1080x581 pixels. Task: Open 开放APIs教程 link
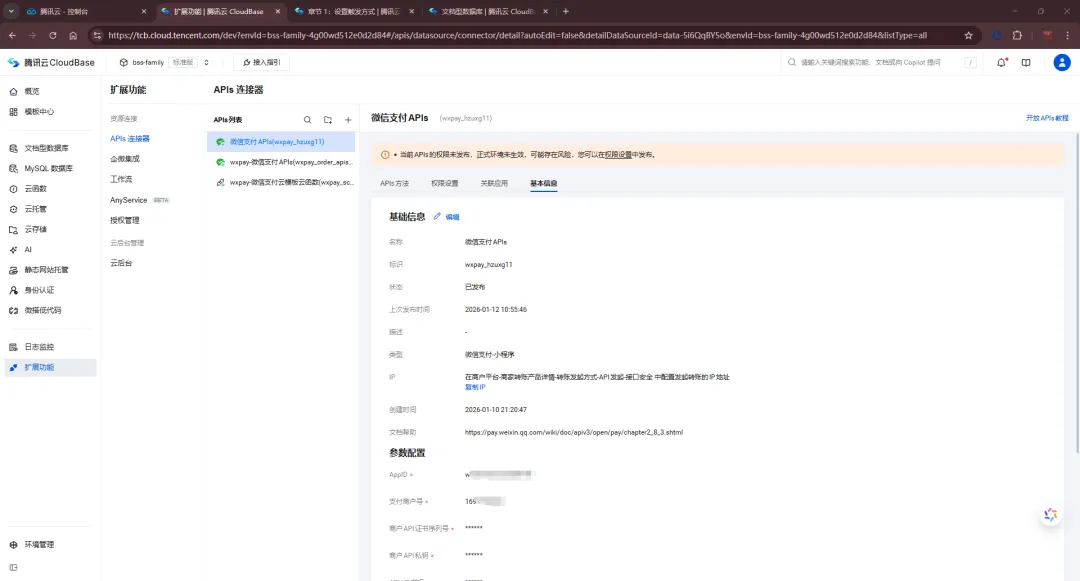tap(1047, 118)
